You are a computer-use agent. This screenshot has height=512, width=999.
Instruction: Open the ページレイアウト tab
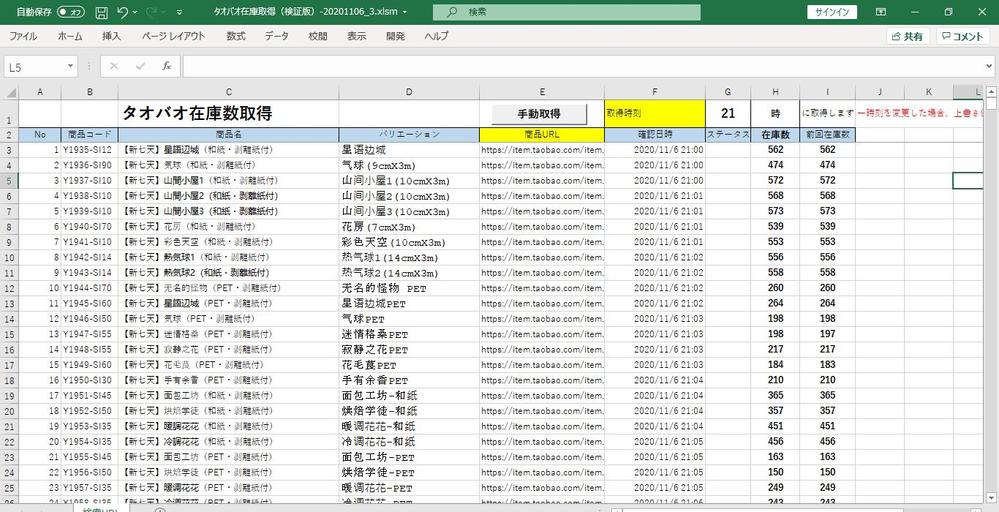click(173, 36)
